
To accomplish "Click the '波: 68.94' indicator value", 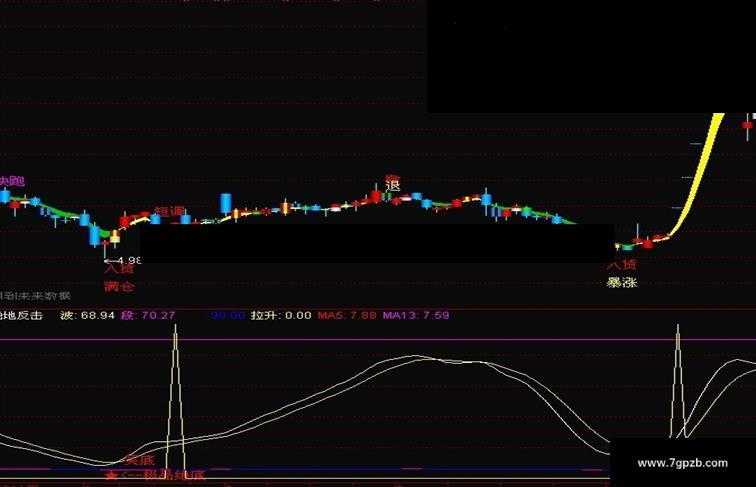I will pyautogui.click(x=87, y=315).
